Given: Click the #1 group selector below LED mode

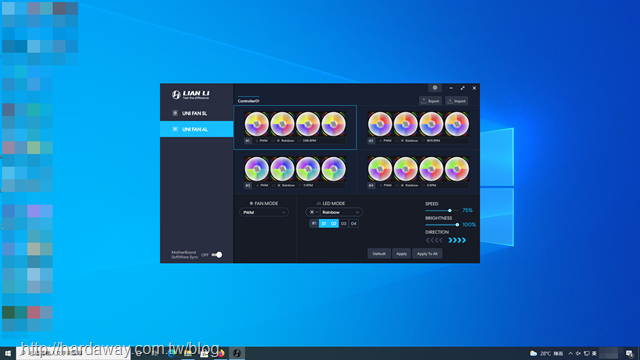Looking at the screenshot, I should point(313,223).
